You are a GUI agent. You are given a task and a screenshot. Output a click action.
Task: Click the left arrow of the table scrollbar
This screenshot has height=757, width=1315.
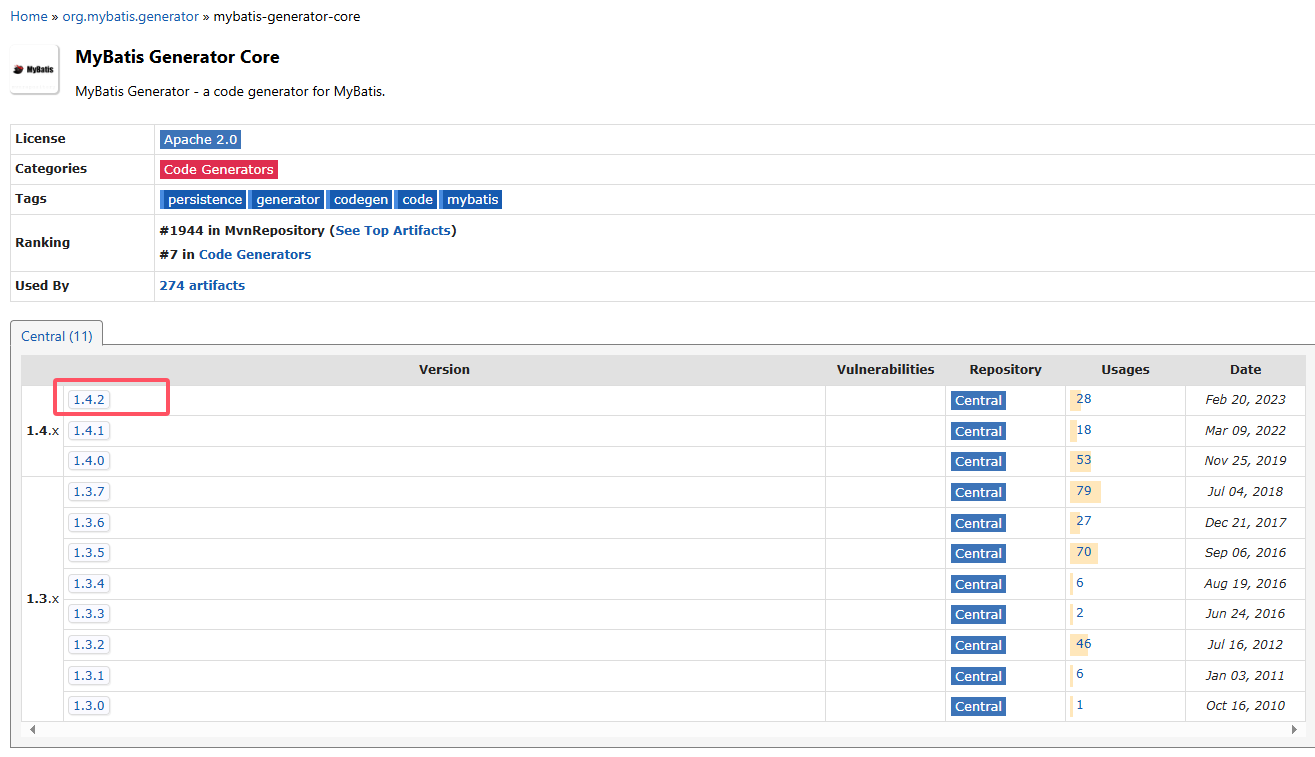33,729
